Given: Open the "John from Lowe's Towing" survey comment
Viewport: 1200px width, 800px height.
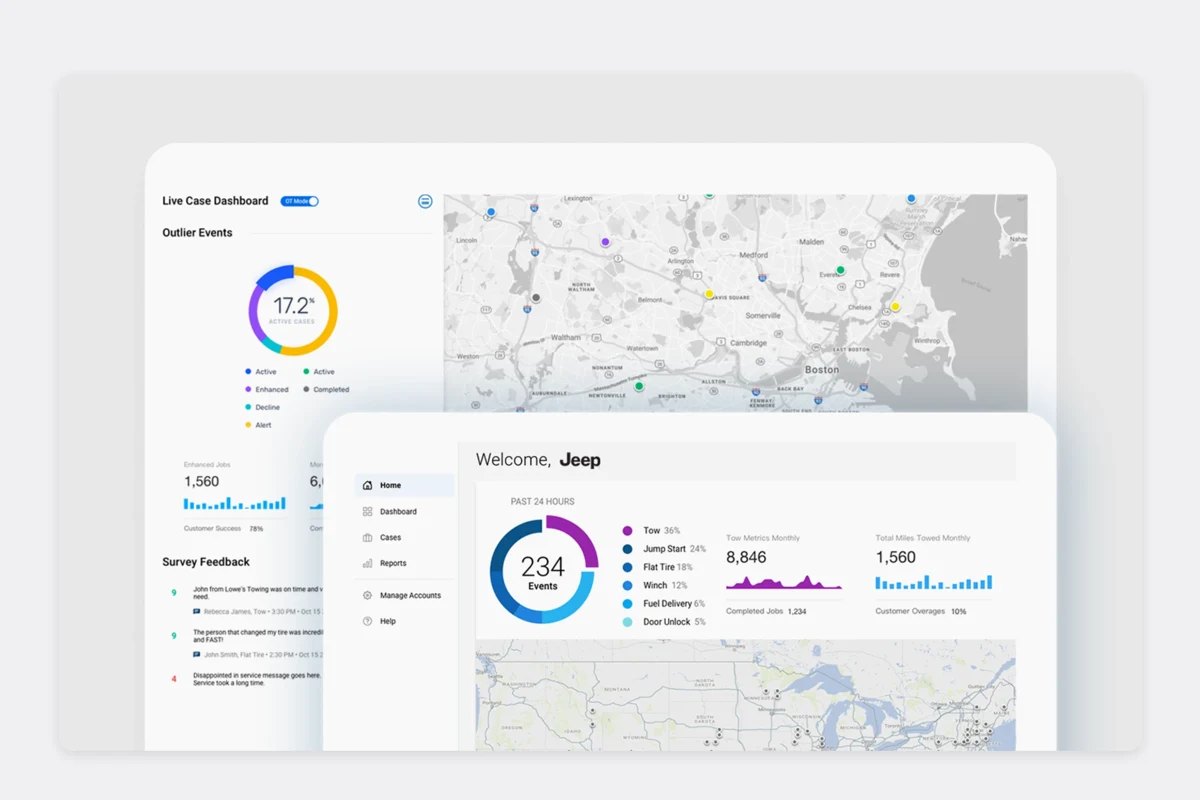Looking at the screenshot, I should click(x=257, y=594).
